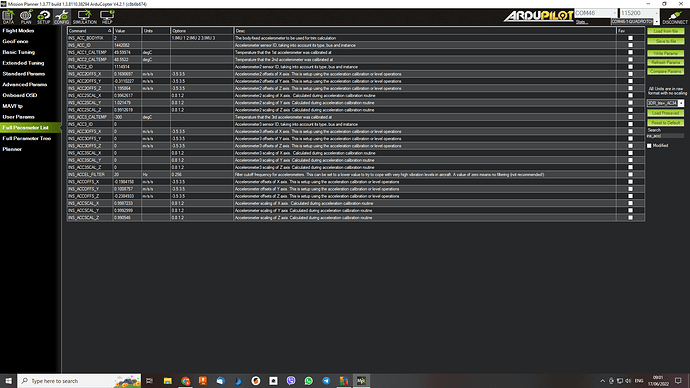The image size is (690, 388).
Task: Select Mission Planner taskbar icon
Action: [361, 381]
